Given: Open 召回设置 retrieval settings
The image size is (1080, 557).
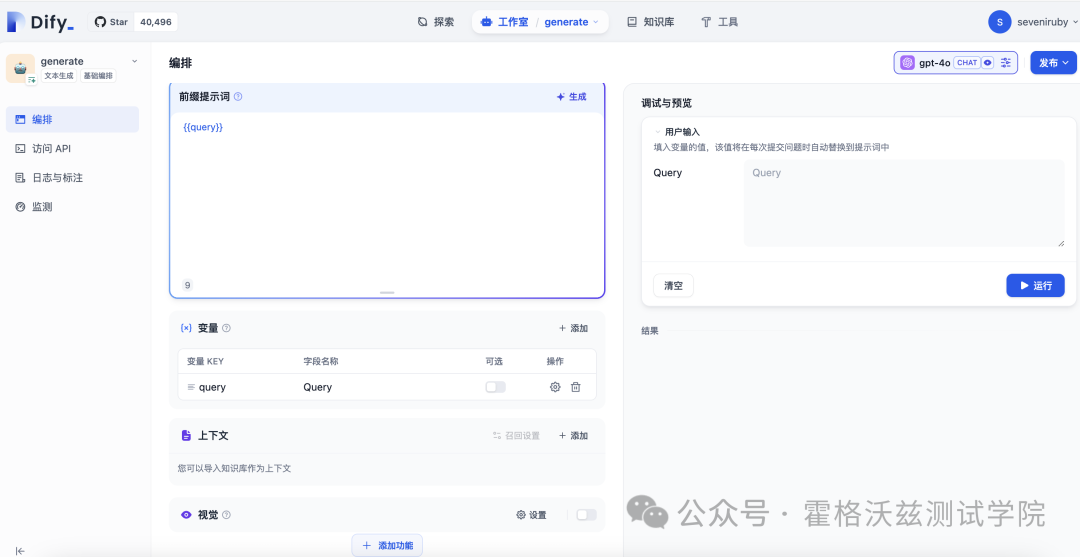Looking at the screenshot, I should click(x=517, y=436).
